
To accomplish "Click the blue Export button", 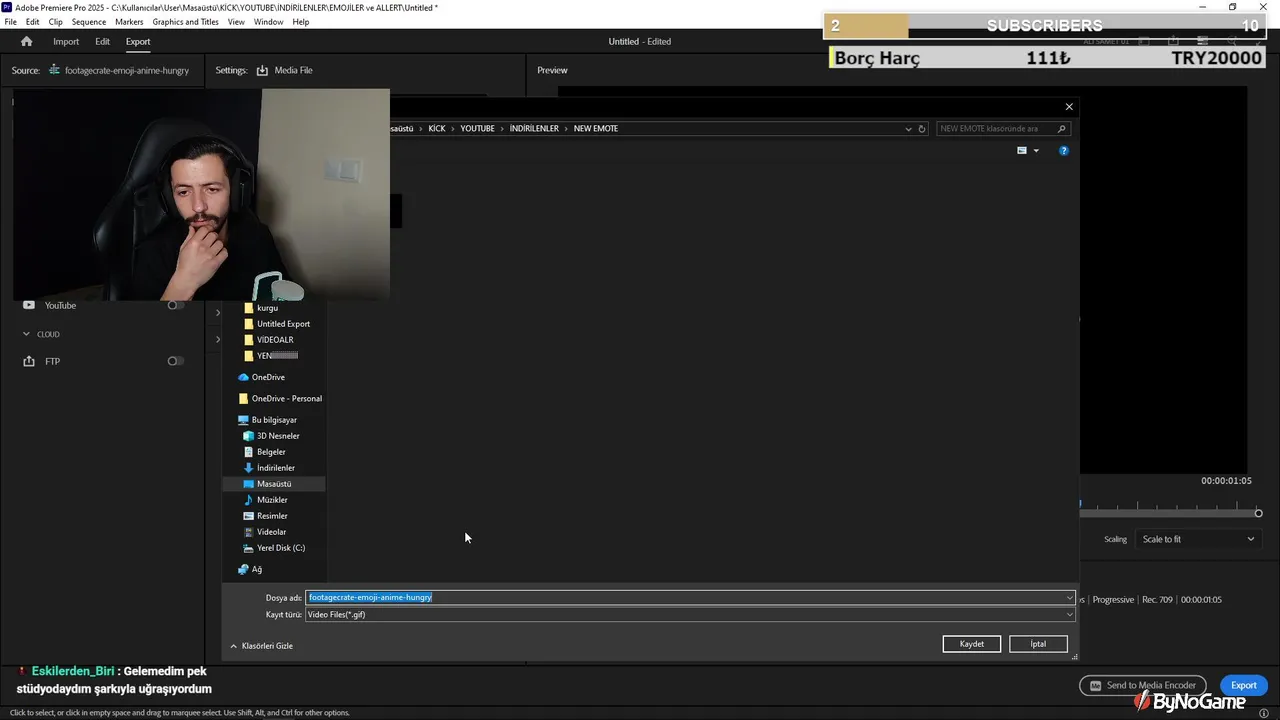I will (1243, 685).
